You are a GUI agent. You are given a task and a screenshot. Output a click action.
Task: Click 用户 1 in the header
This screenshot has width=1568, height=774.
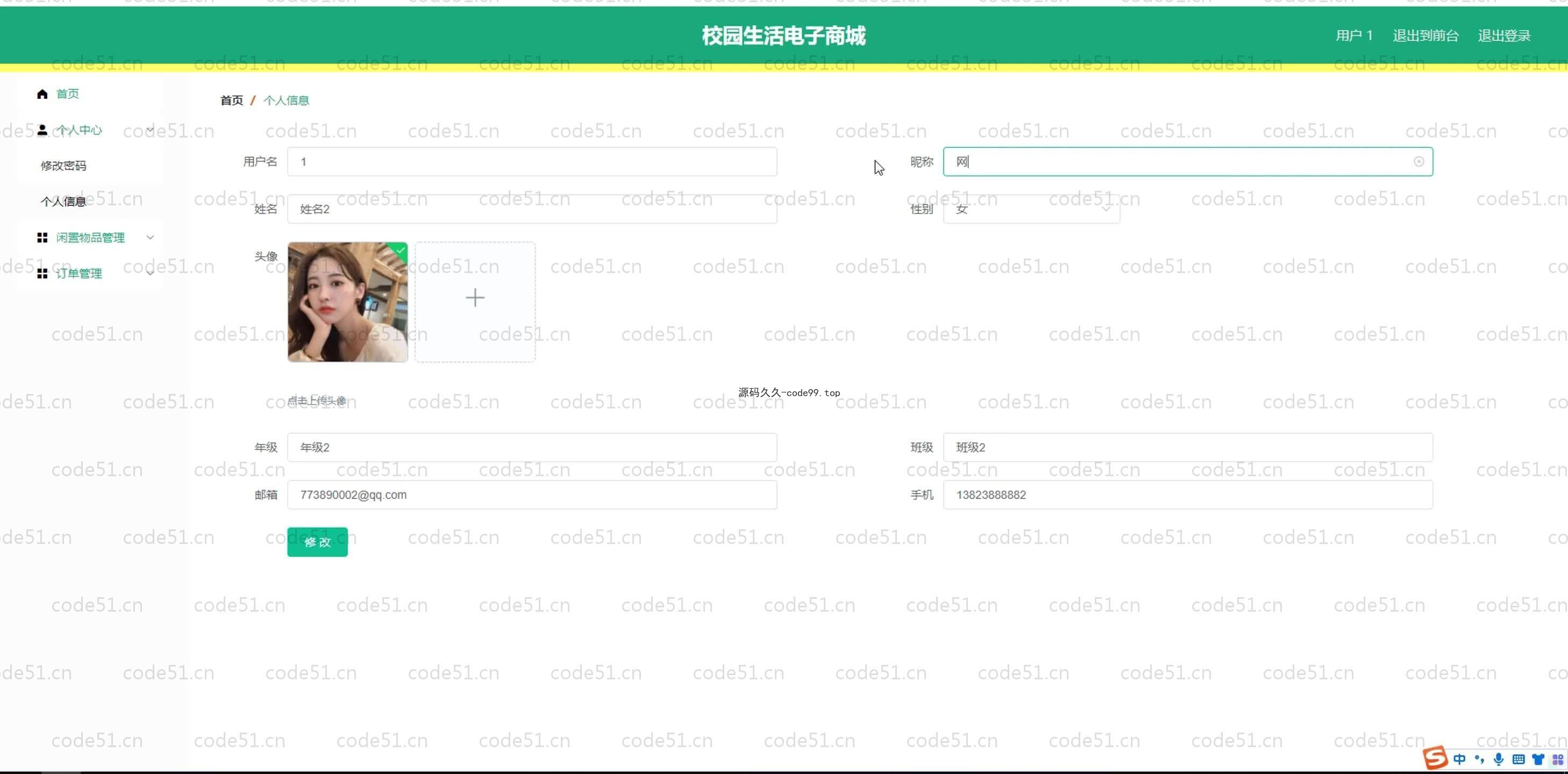click(x=1354, y=35)
